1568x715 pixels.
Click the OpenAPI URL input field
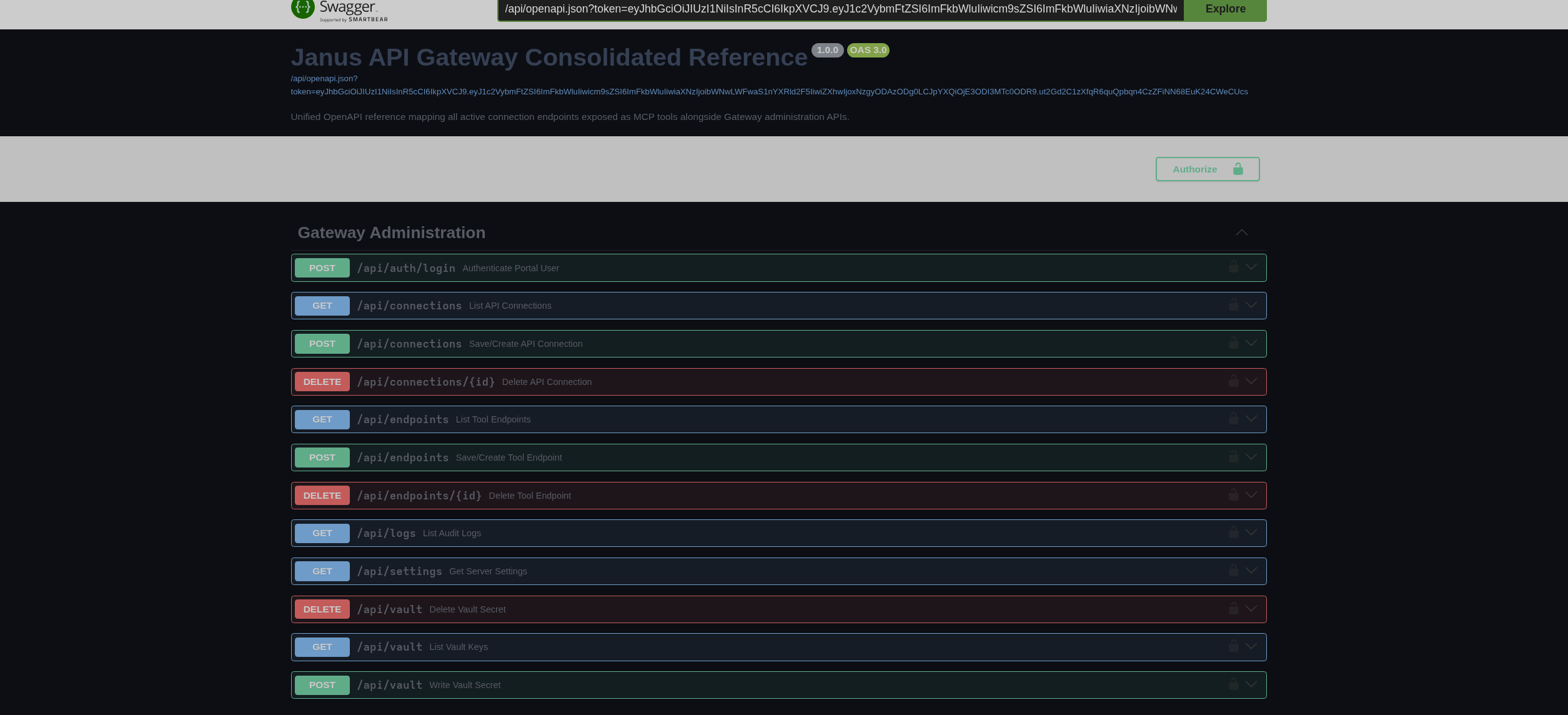tap(840, 9)
